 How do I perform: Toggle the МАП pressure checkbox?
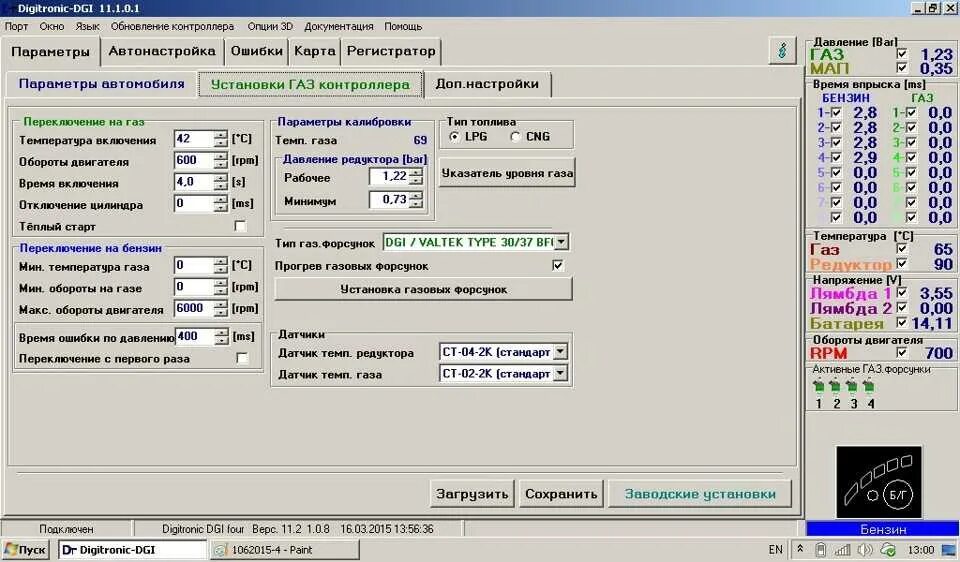point(901,67)
